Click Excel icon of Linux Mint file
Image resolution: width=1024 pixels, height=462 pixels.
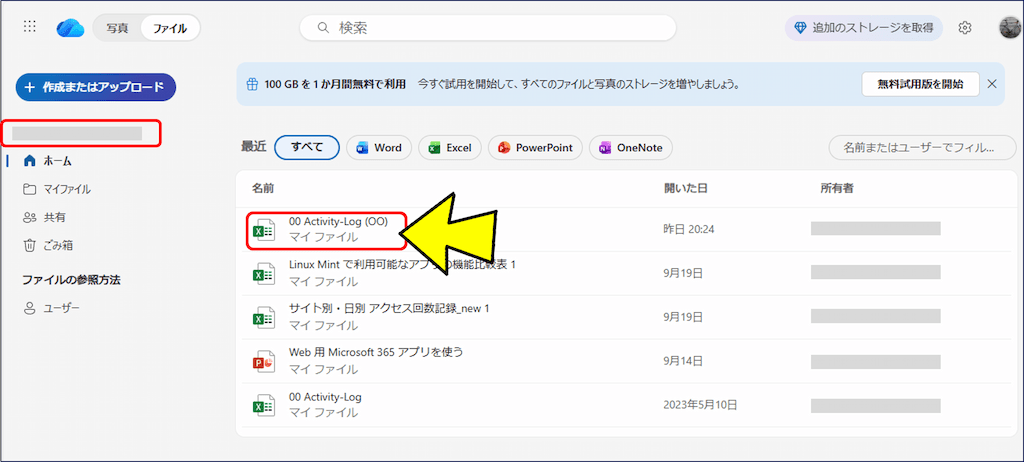264,274
